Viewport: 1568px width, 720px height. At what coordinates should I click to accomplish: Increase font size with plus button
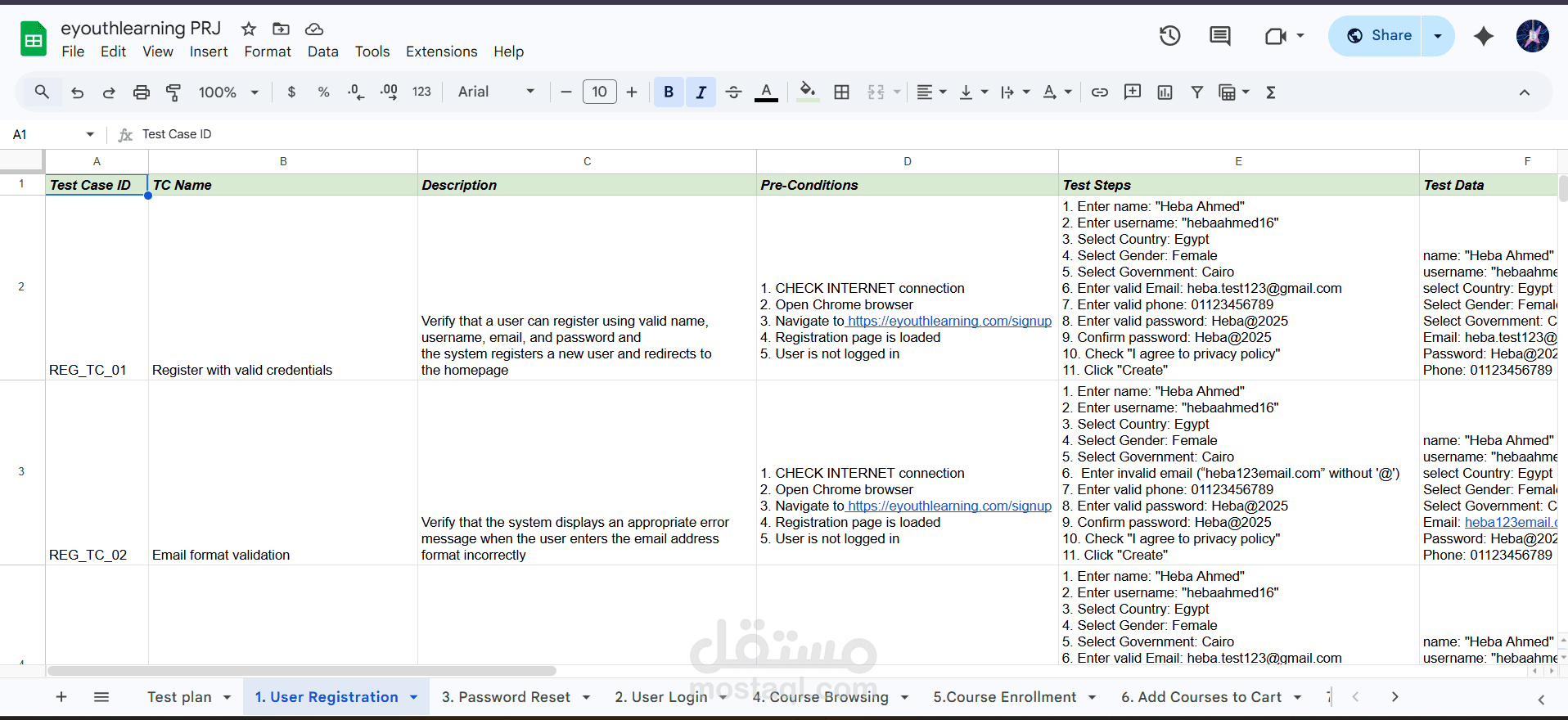coord(632,92)
